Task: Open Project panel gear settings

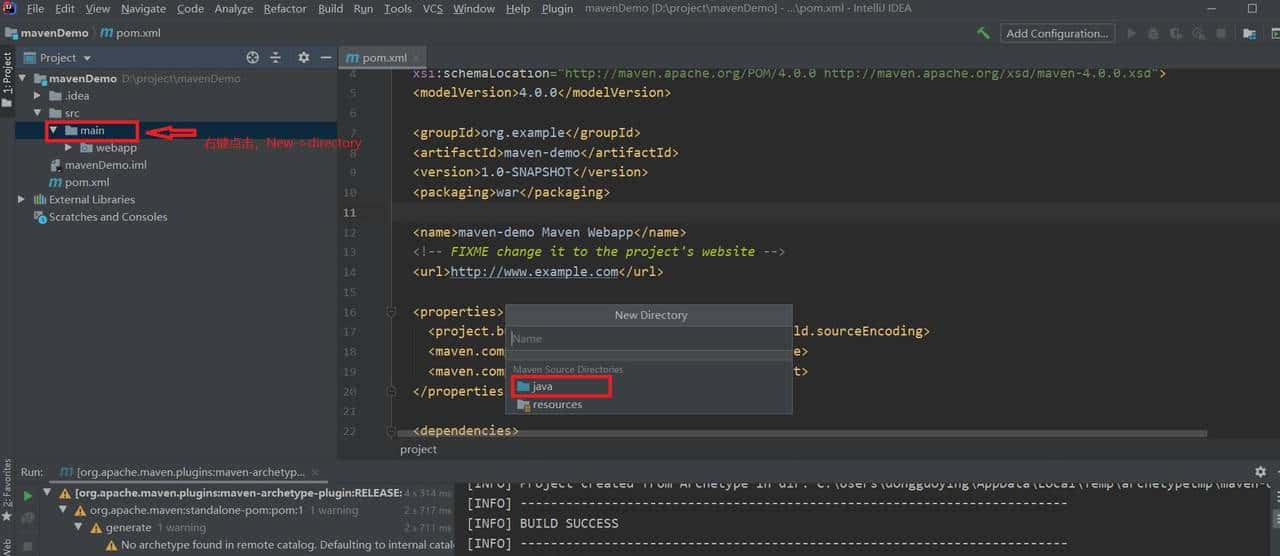Action: coord(304,58)
